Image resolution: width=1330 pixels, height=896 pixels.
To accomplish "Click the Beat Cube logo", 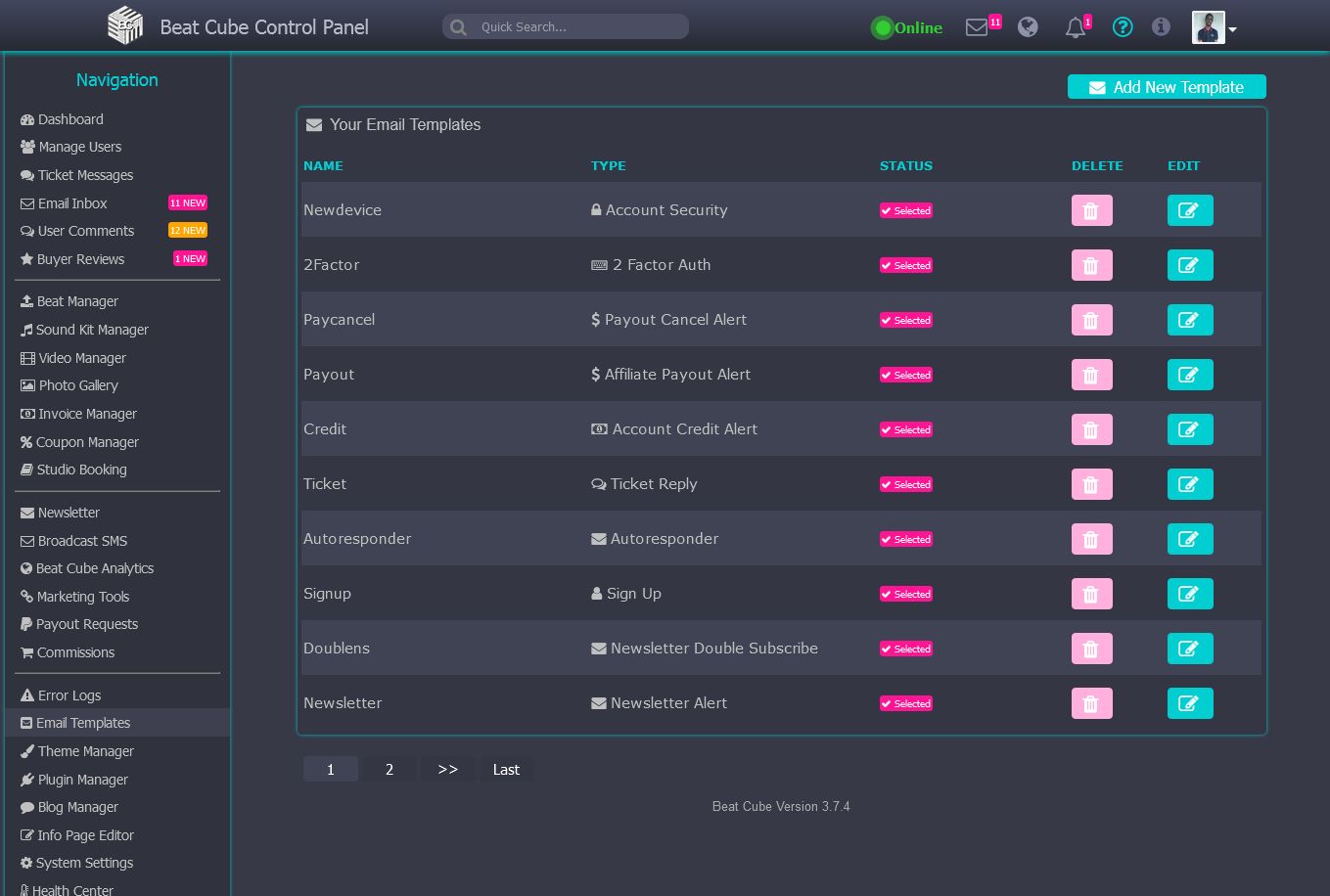I will tap(125, 25).
